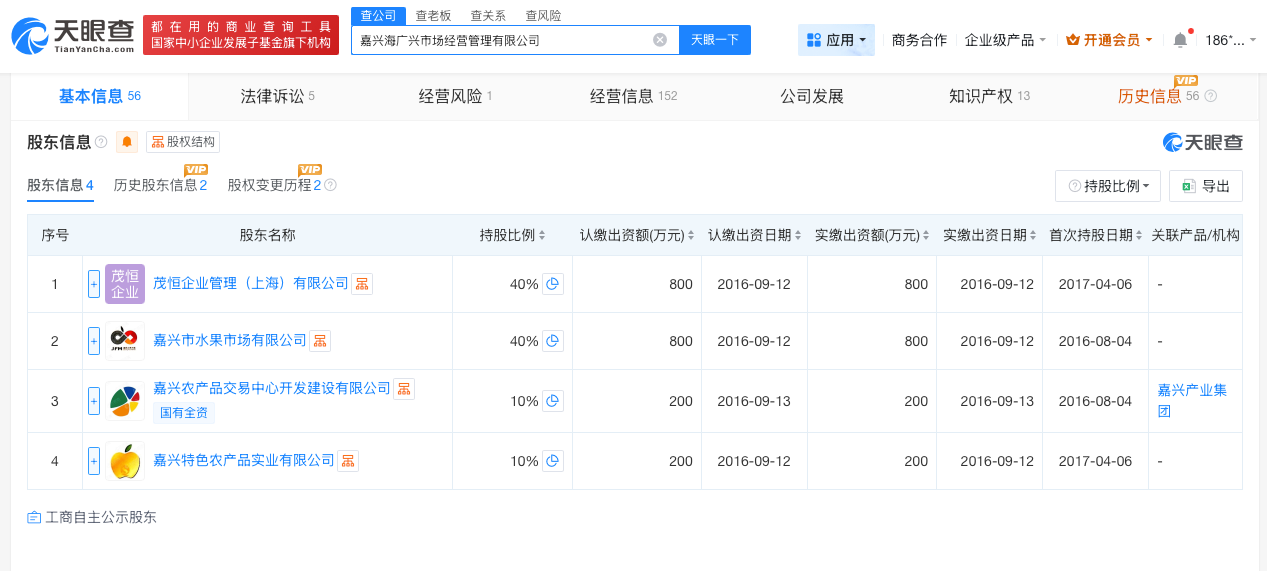Open 嘉兴产业集团 related organization link
Image resolution: width=1267 pixels, height=571 pixels.
point(1192,401)
